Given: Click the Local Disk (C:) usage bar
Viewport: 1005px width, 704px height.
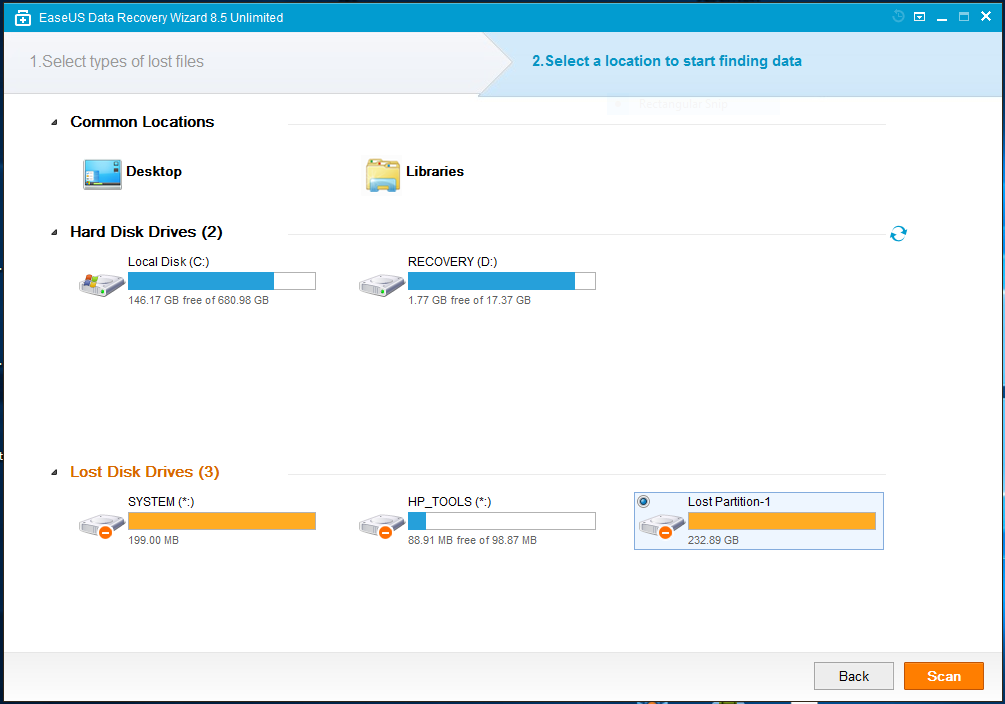Looking at the screenshot, I should click(222, 281).
